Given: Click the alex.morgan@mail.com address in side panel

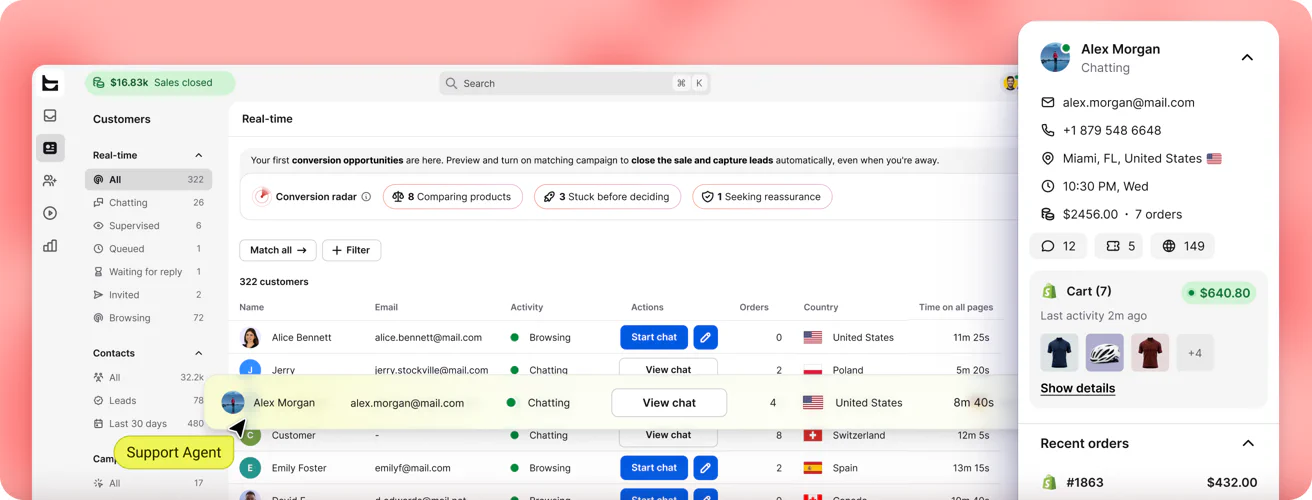Looking at the screenshot, I should pos(1129,102).
